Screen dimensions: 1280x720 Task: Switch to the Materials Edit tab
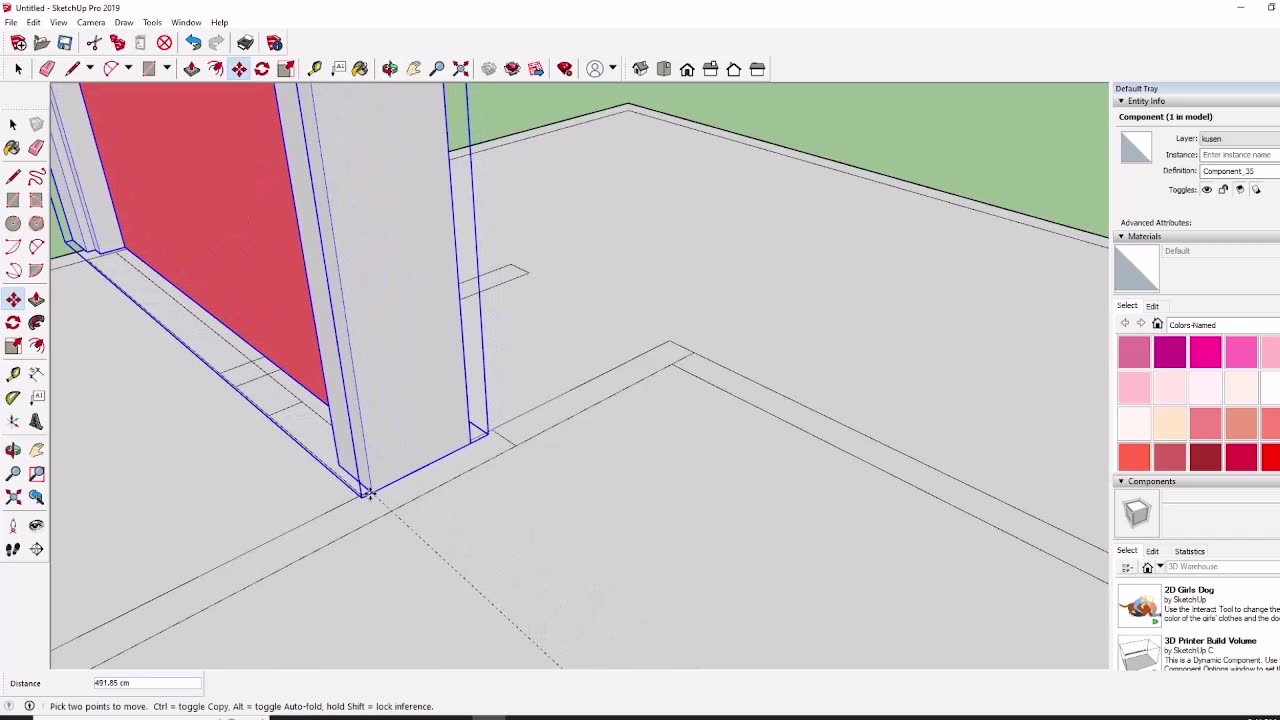pyautogui.click(x=1152, y=306)
